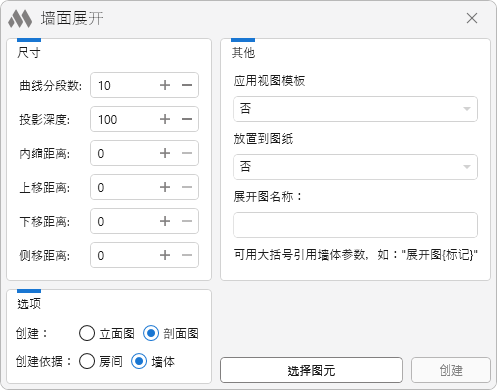This screenshot has width=497, height=390.
Task: Click the app logo icon in title bar
Action: point(20,19)
